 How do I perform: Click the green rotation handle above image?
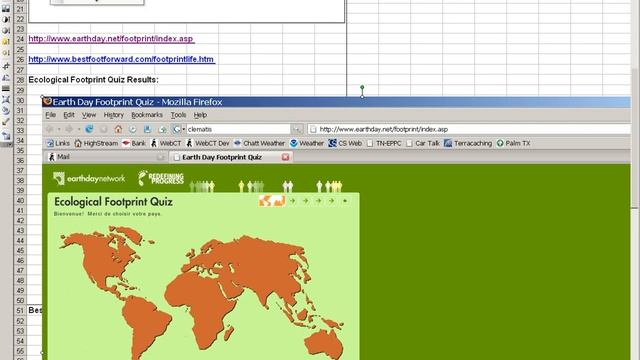(x=362, y=87)
